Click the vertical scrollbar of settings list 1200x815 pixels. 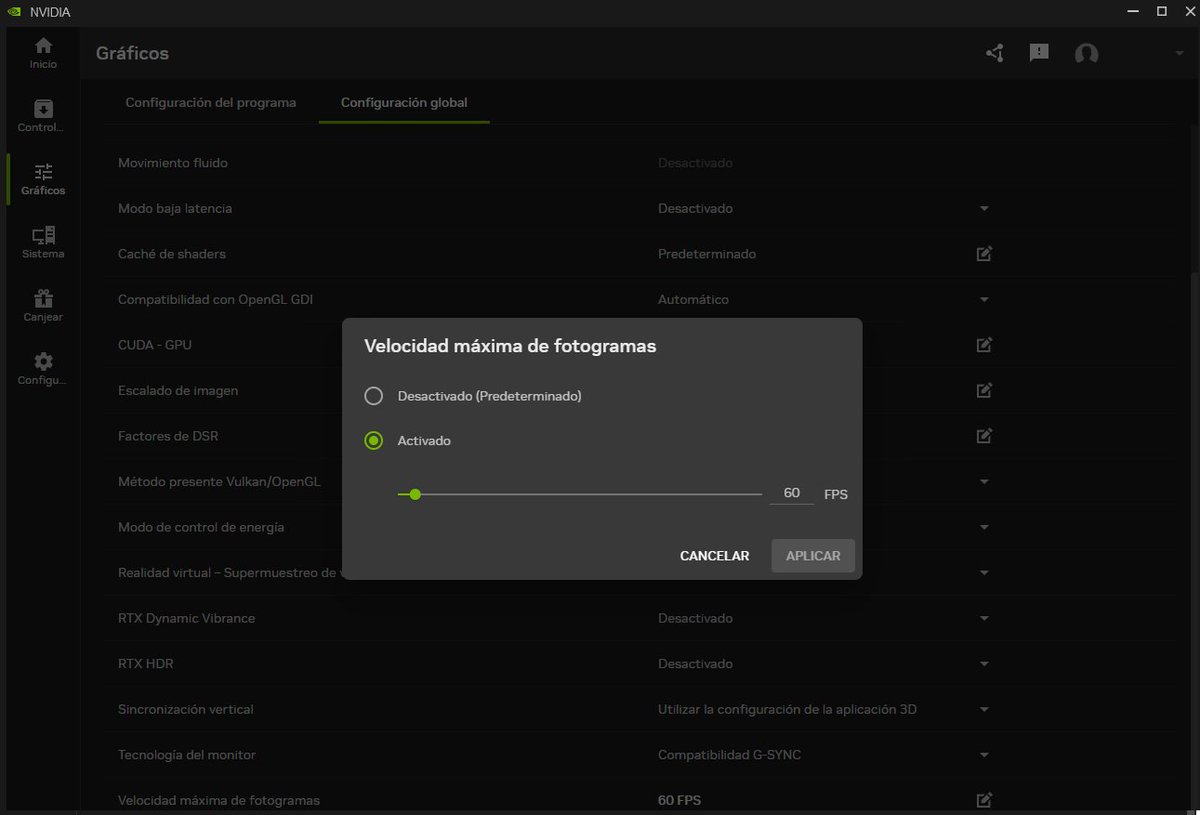tap(1192, 540)
